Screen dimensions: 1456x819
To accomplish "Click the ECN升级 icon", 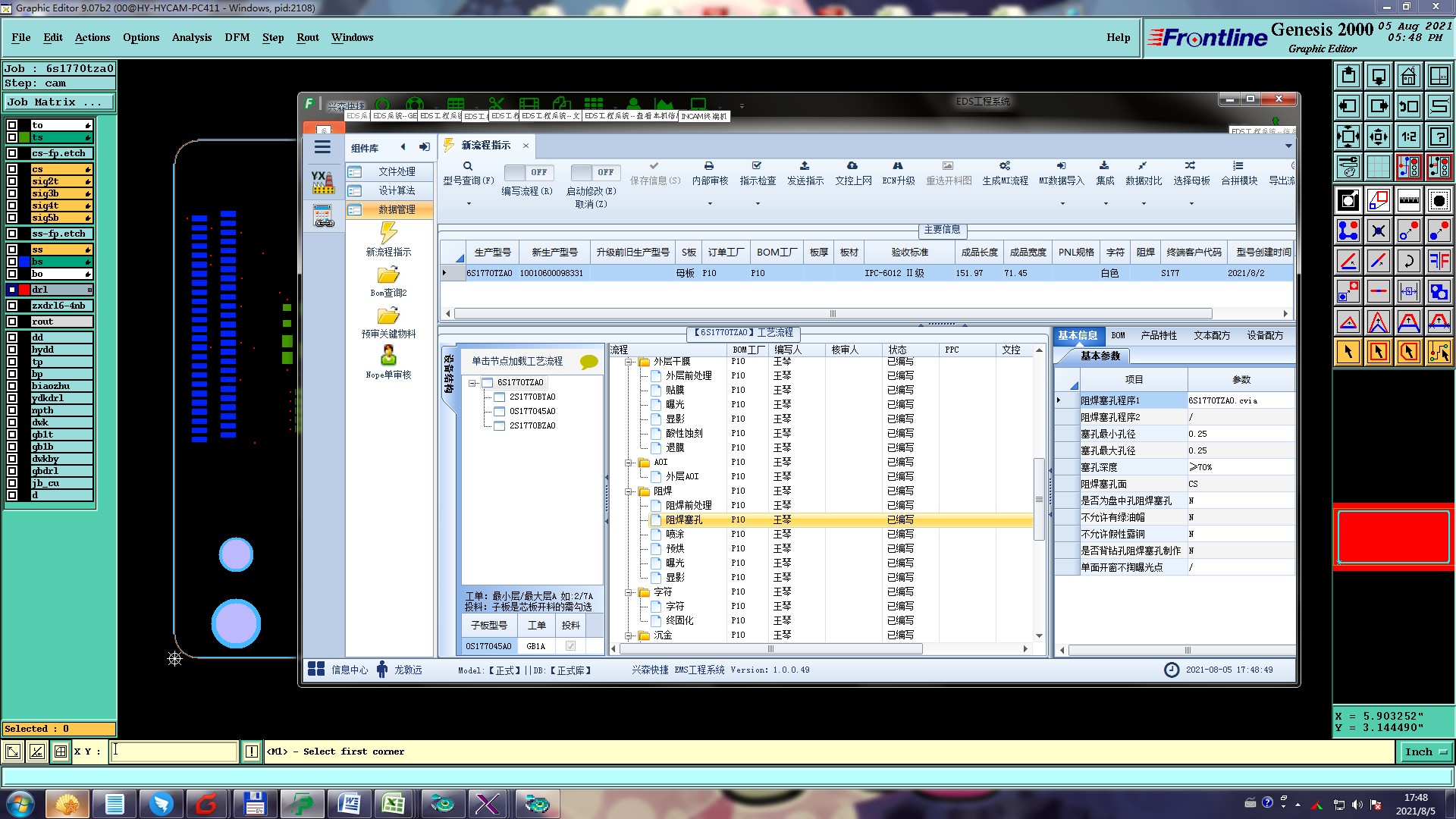I will click(898, 166).
